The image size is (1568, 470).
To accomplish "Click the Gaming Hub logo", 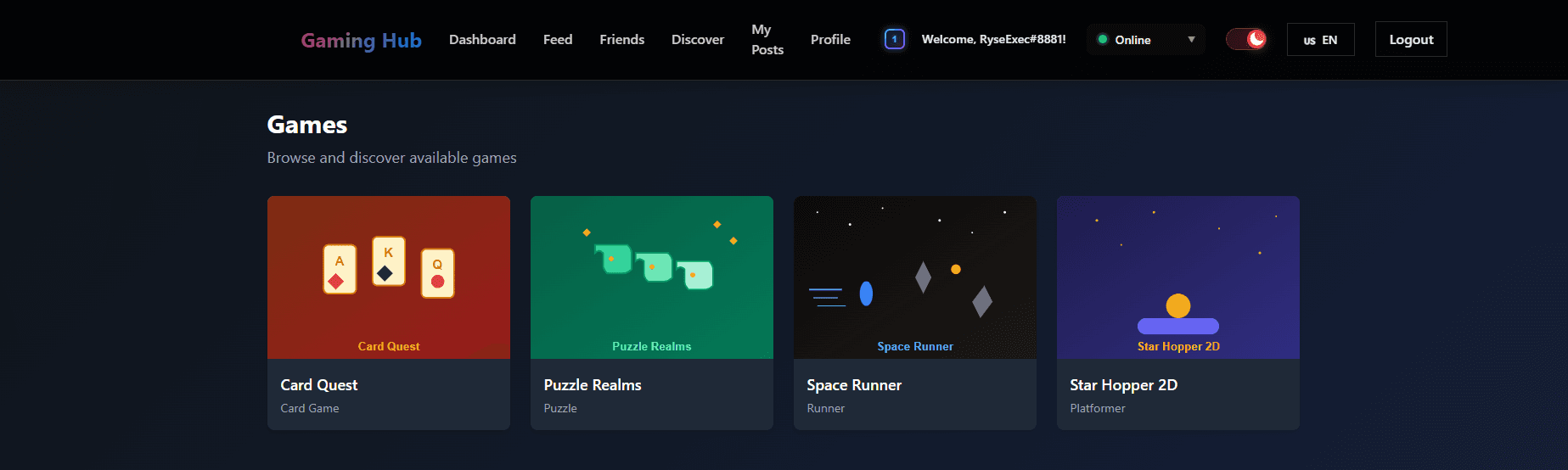I will coord(361,41).
